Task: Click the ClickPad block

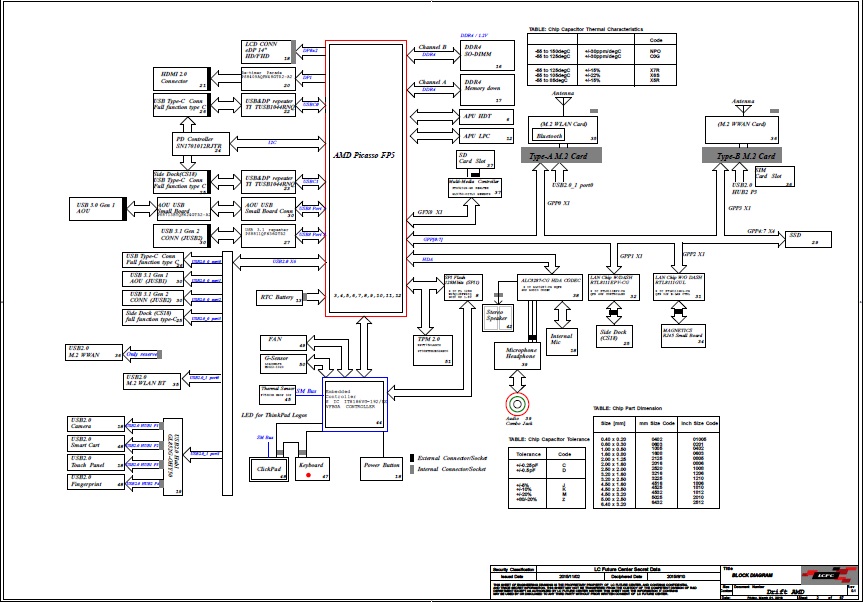Action: [266, 469]
